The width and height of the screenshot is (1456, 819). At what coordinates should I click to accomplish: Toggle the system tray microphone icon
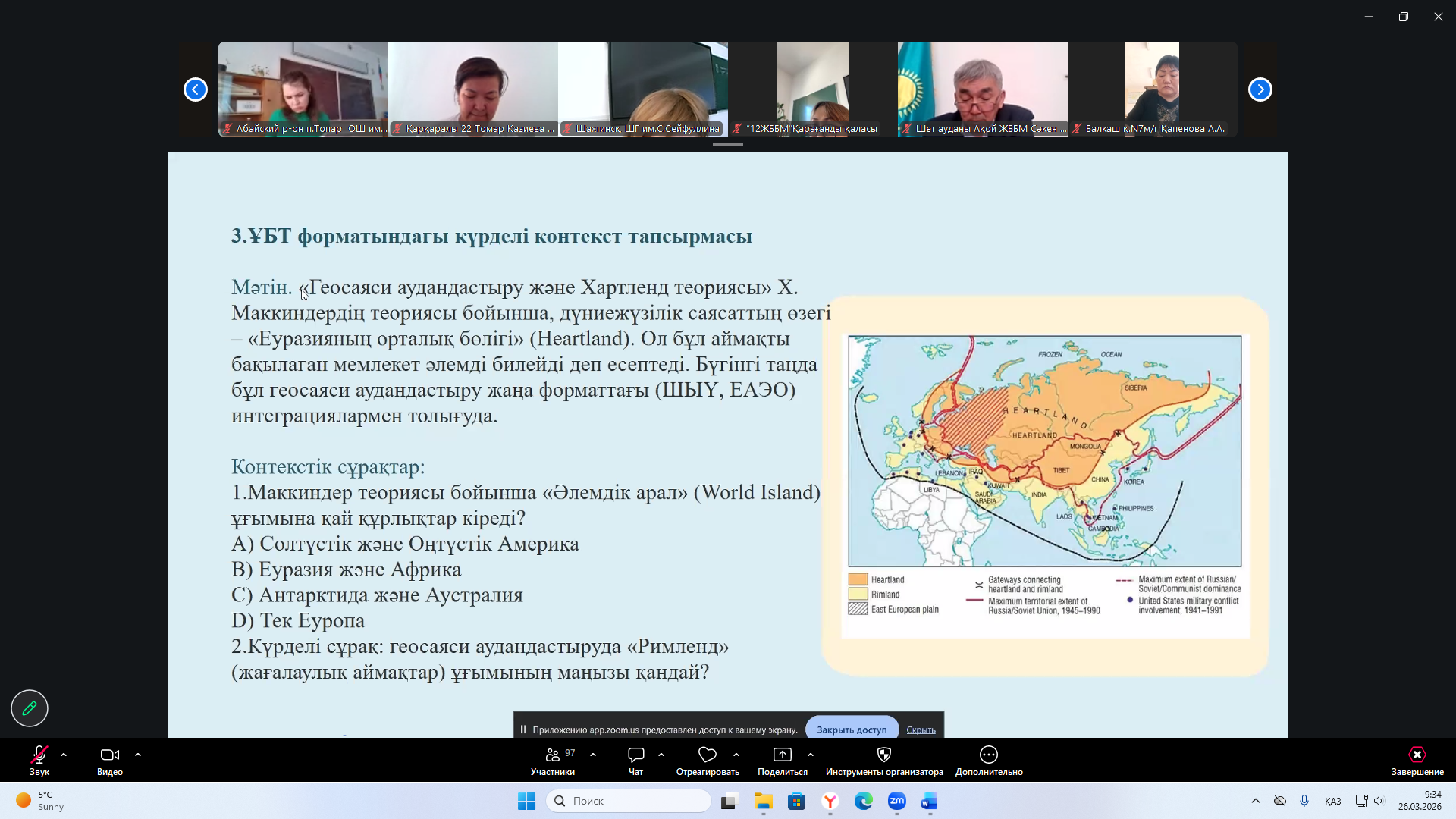[x=1304, y=801]
